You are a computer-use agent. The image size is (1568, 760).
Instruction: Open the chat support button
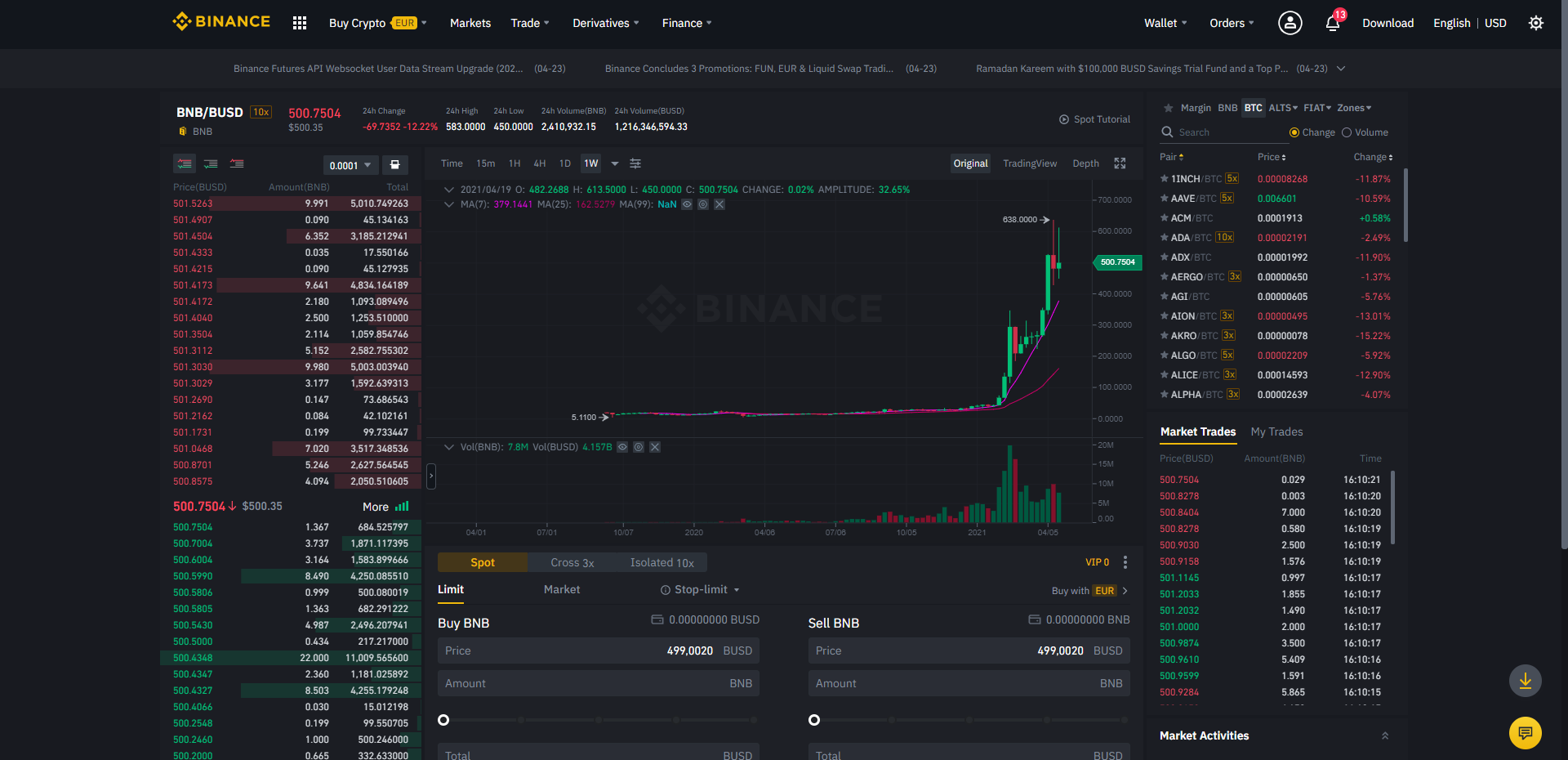click(x=1525, y=733)
